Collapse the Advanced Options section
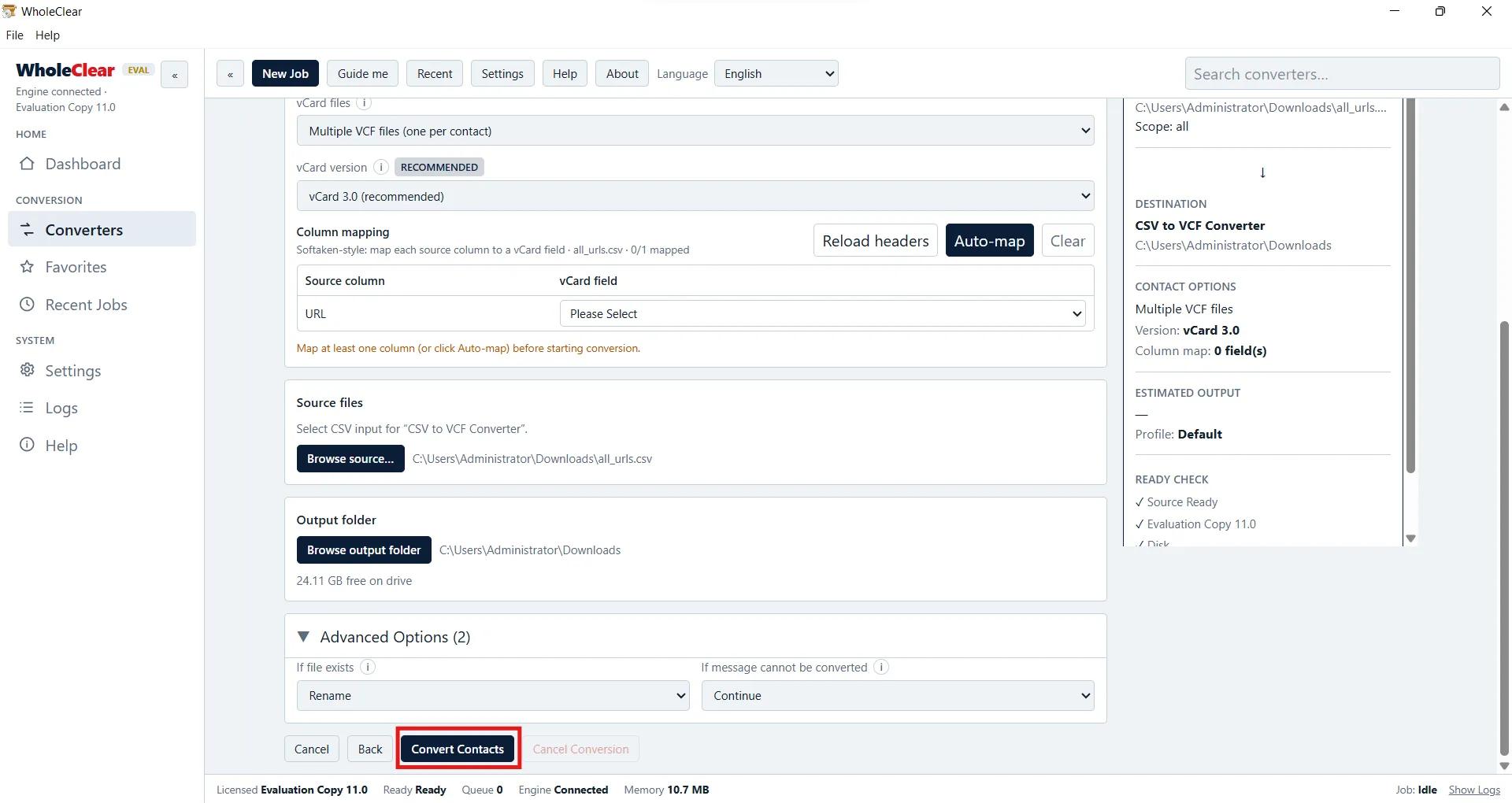The height and width of the screenshot is (803, 1512). click(x=303, y=636)
